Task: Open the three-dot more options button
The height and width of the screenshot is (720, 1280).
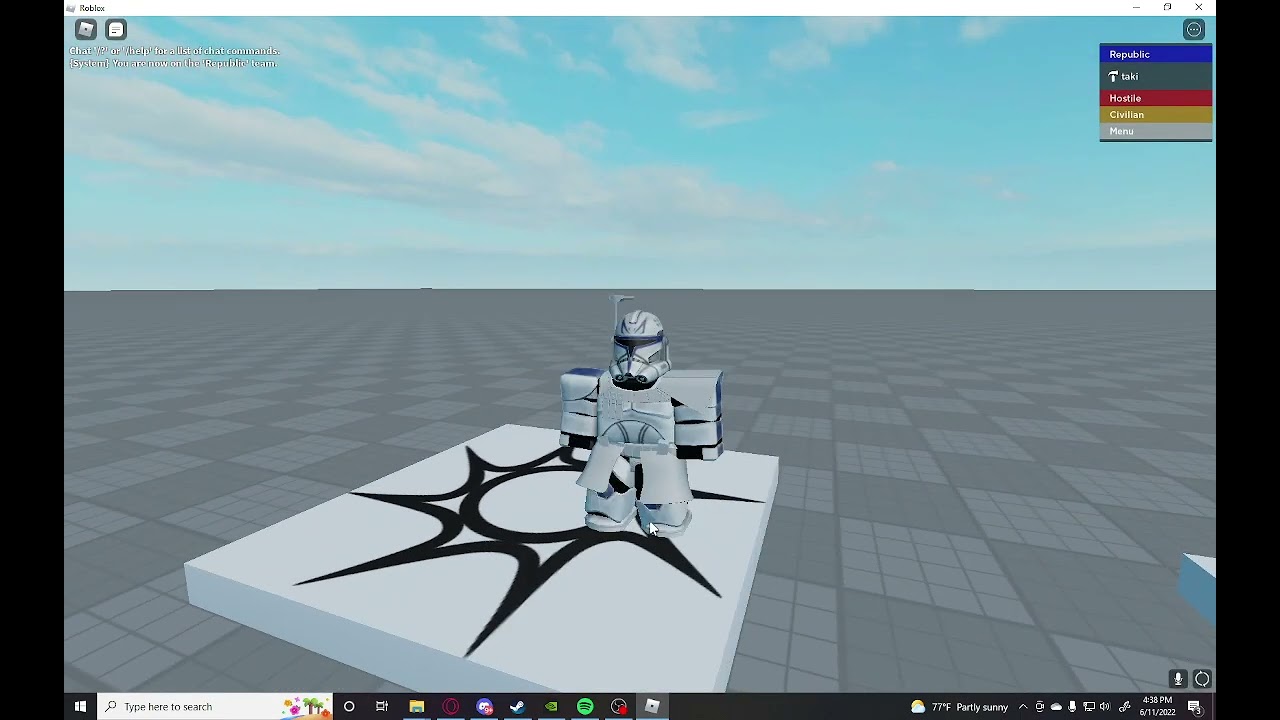Action: 1194,30
